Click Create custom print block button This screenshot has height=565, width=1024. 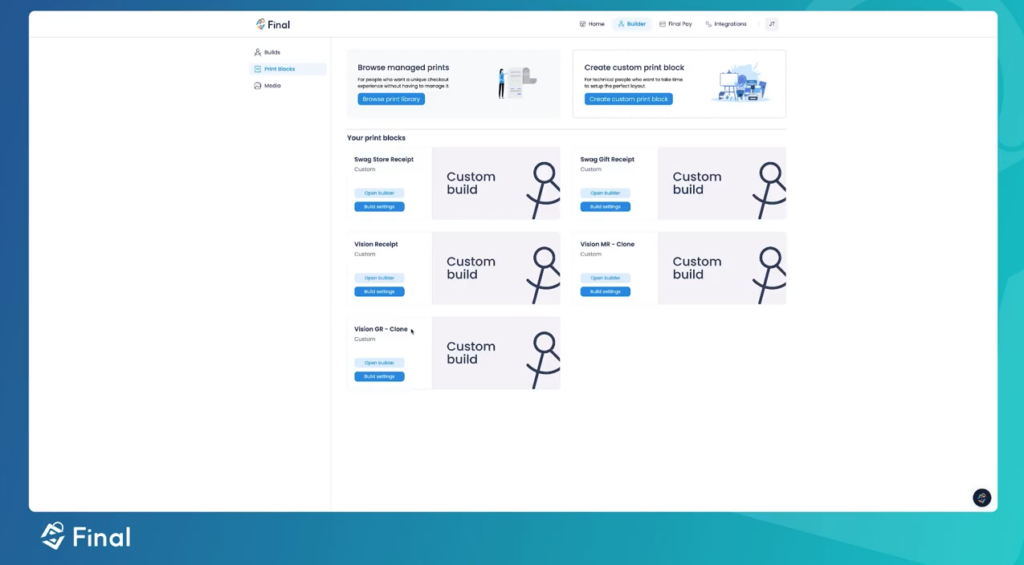pyautogui.click(x=628, y=99)
